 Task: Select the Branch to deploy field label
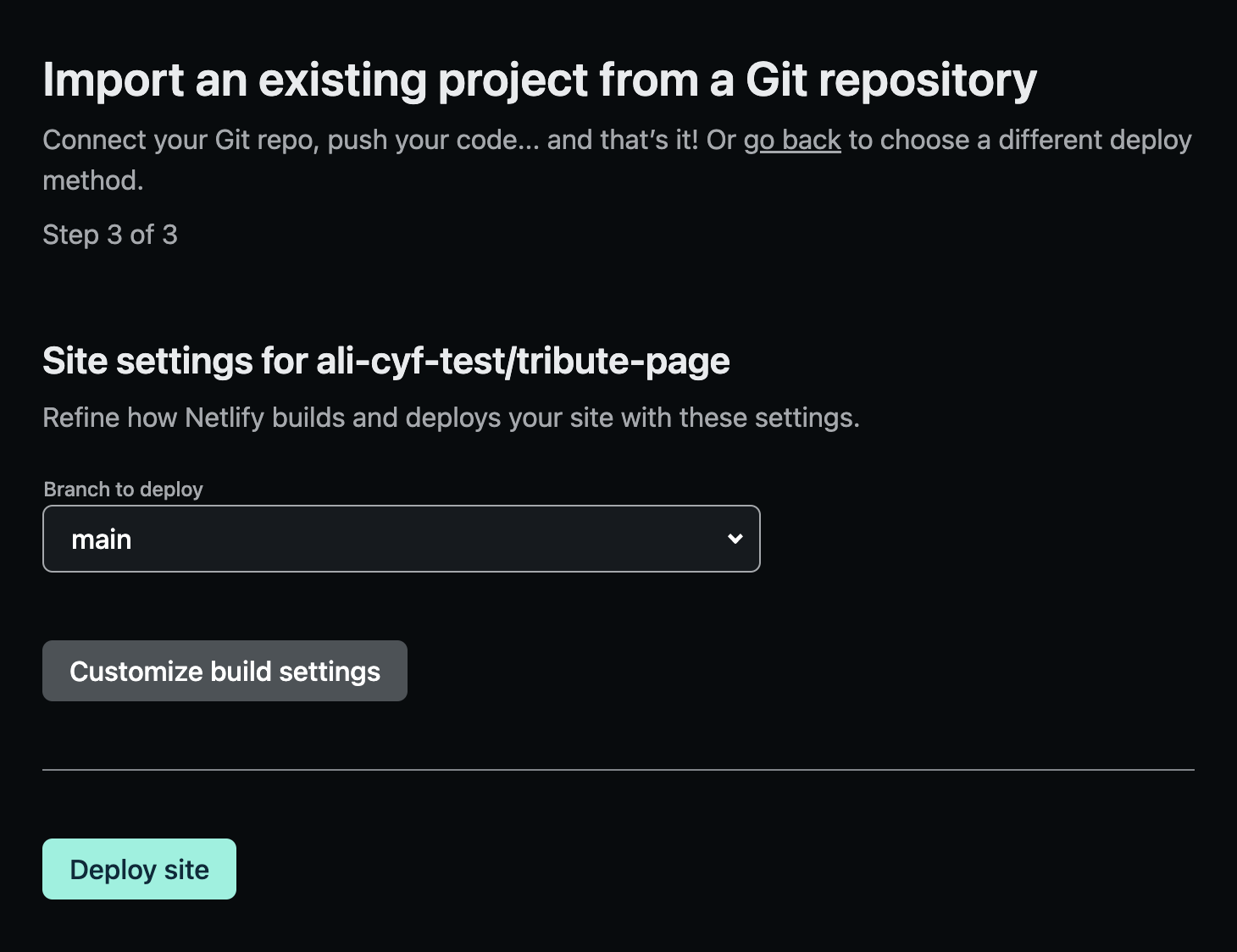point(123,489)
